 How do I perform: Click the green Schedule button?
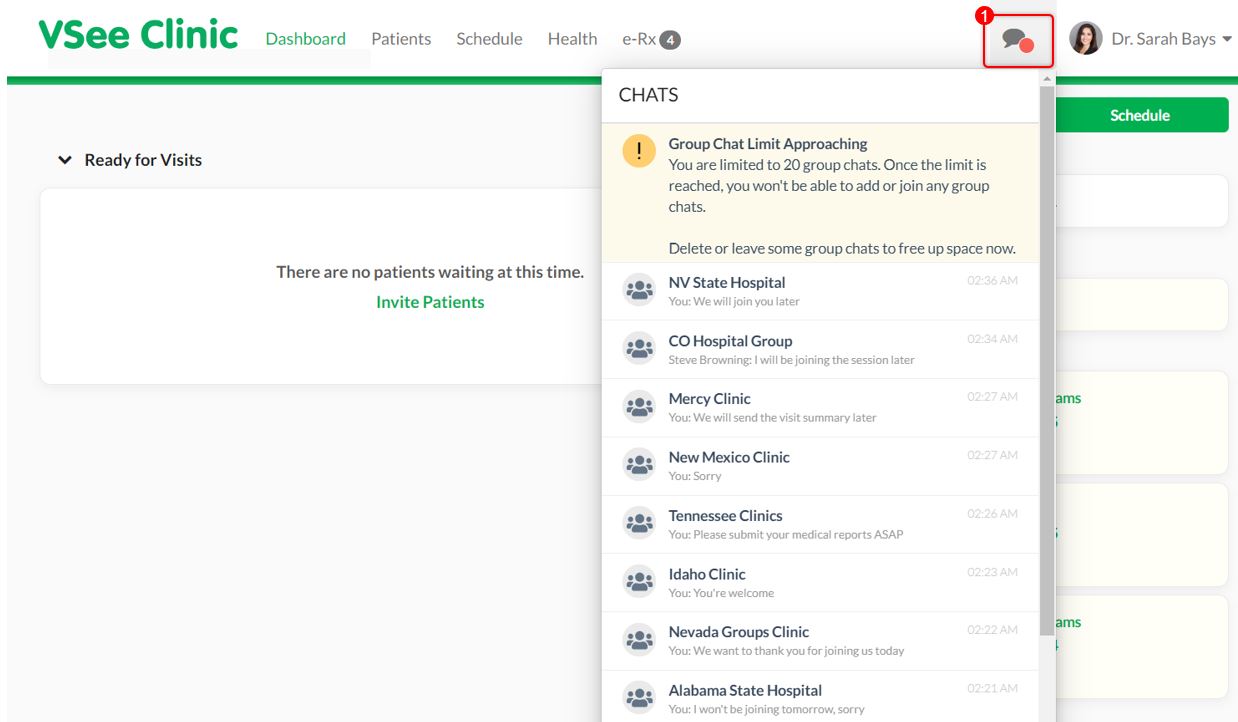click(1140, 115)
